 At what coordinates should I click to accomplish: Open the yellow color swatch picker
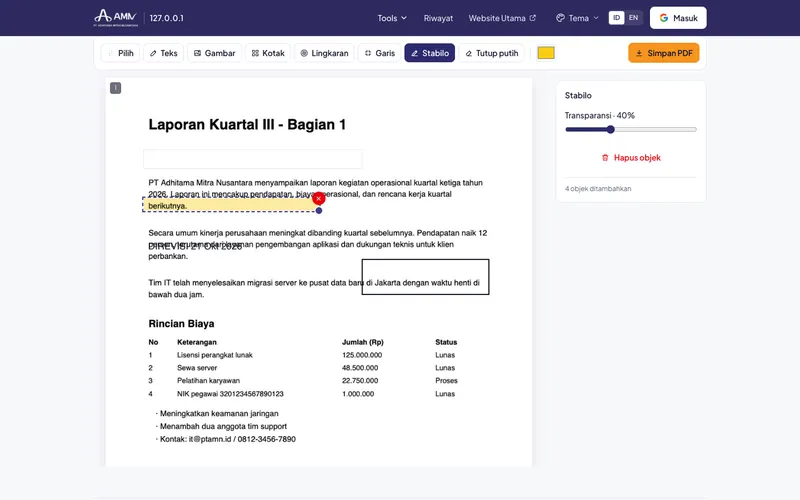[x=546, y=53]
